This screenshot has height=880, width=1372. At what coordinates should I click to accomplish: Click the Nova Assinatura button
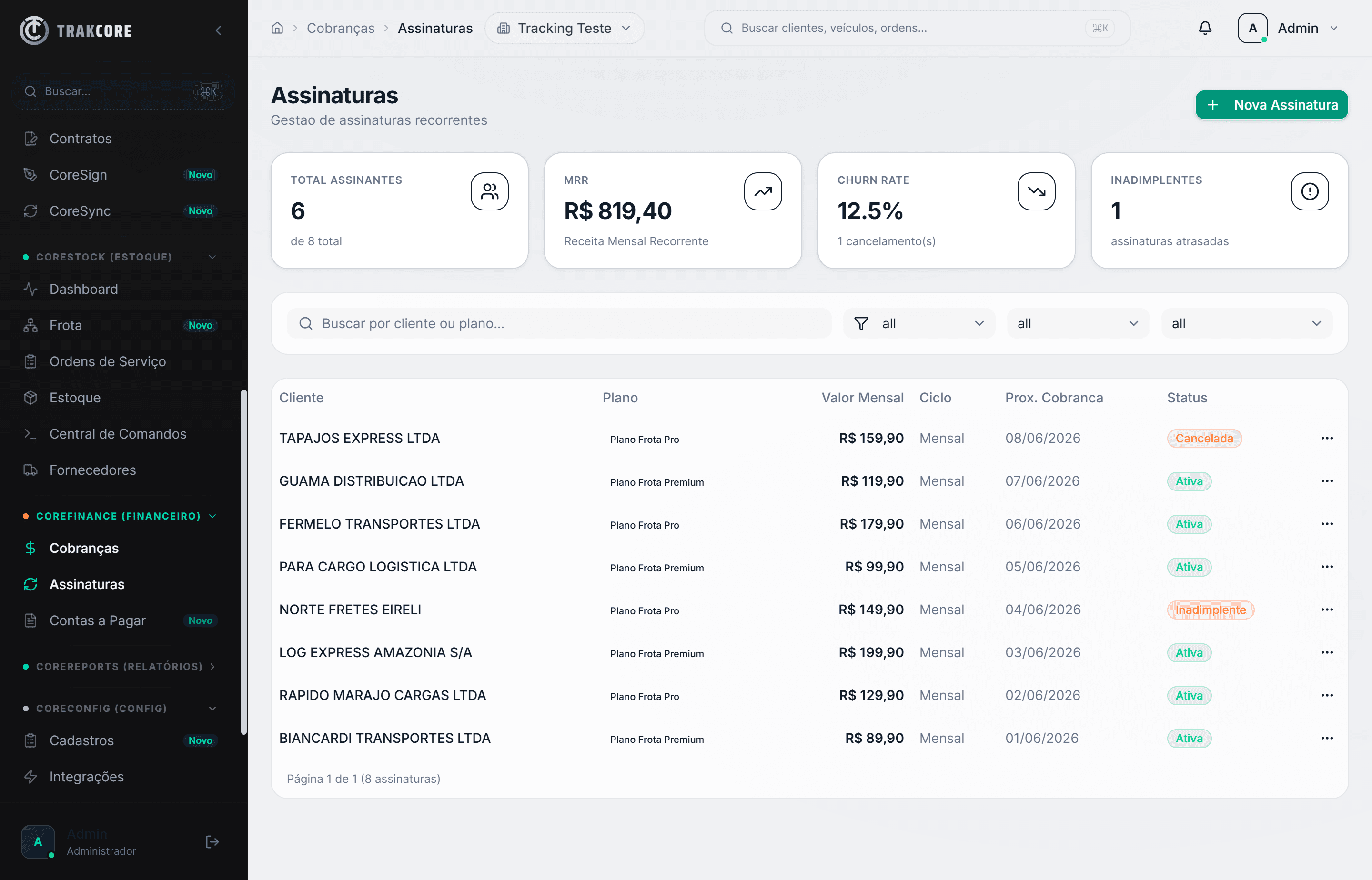point(1271,105)
